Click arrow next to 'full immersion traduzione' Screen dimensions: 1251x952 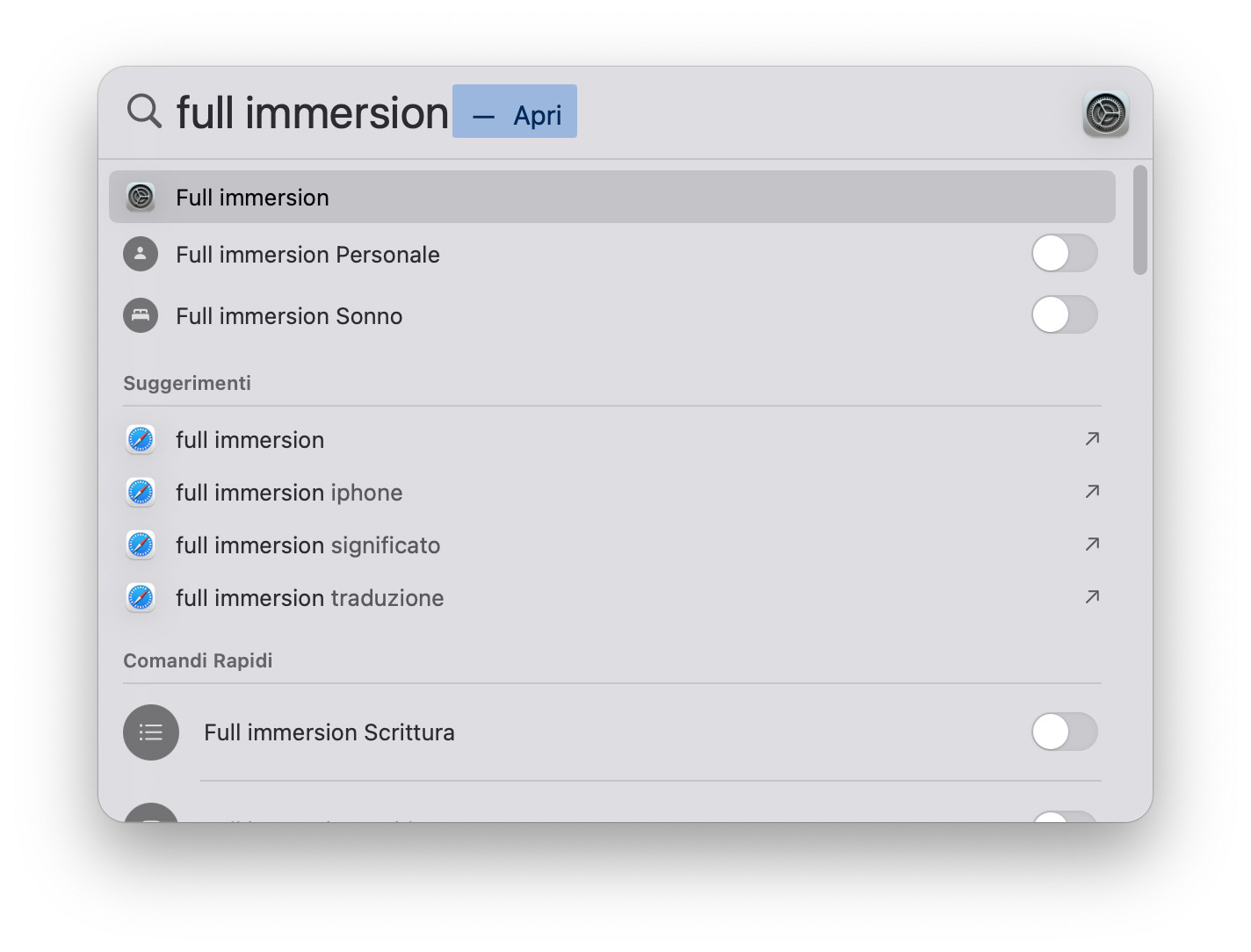coord(1092,597)
